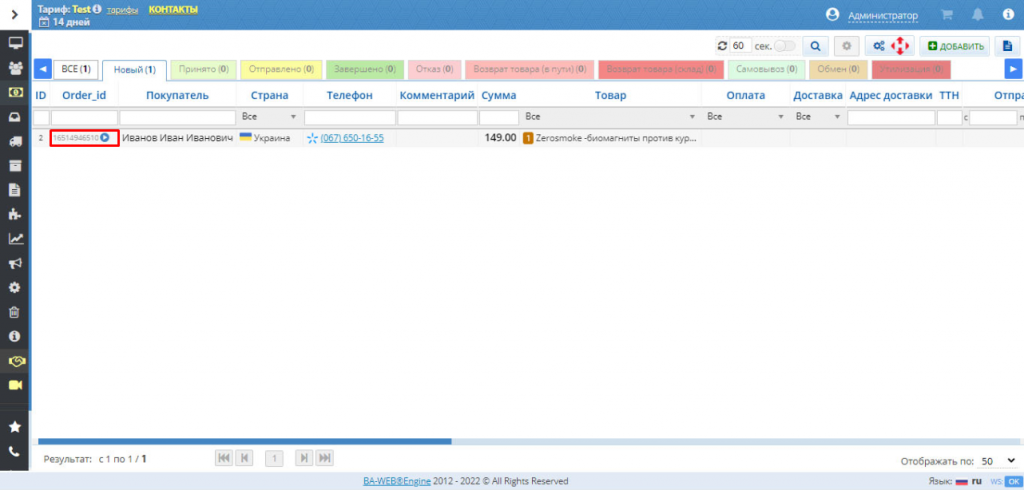Select the Возврат товара (в пути) tab
Screen dimensions: 1024x490
[530, 69]
